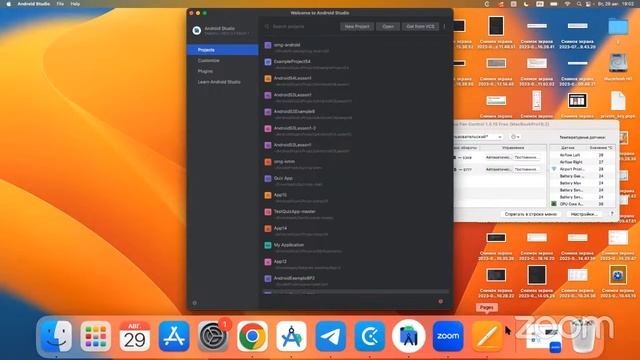Select the Airflow Right sensor row
Image resolution: width=640 pixels, height=360 pixels.
(x=582, y=162)
